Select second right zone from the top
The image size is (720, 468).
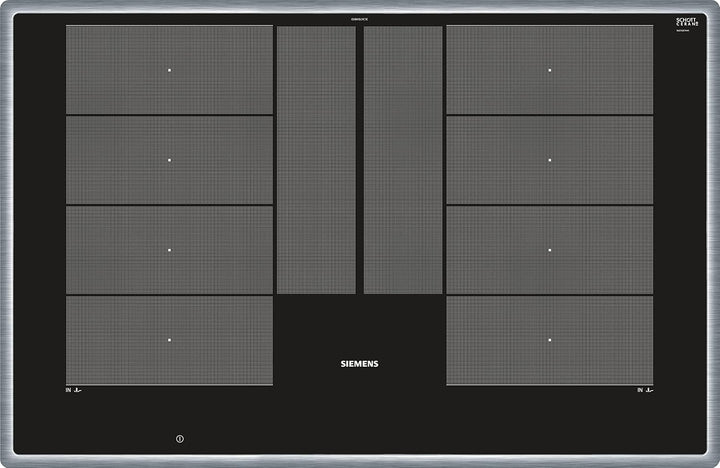(x=549, y=160)
